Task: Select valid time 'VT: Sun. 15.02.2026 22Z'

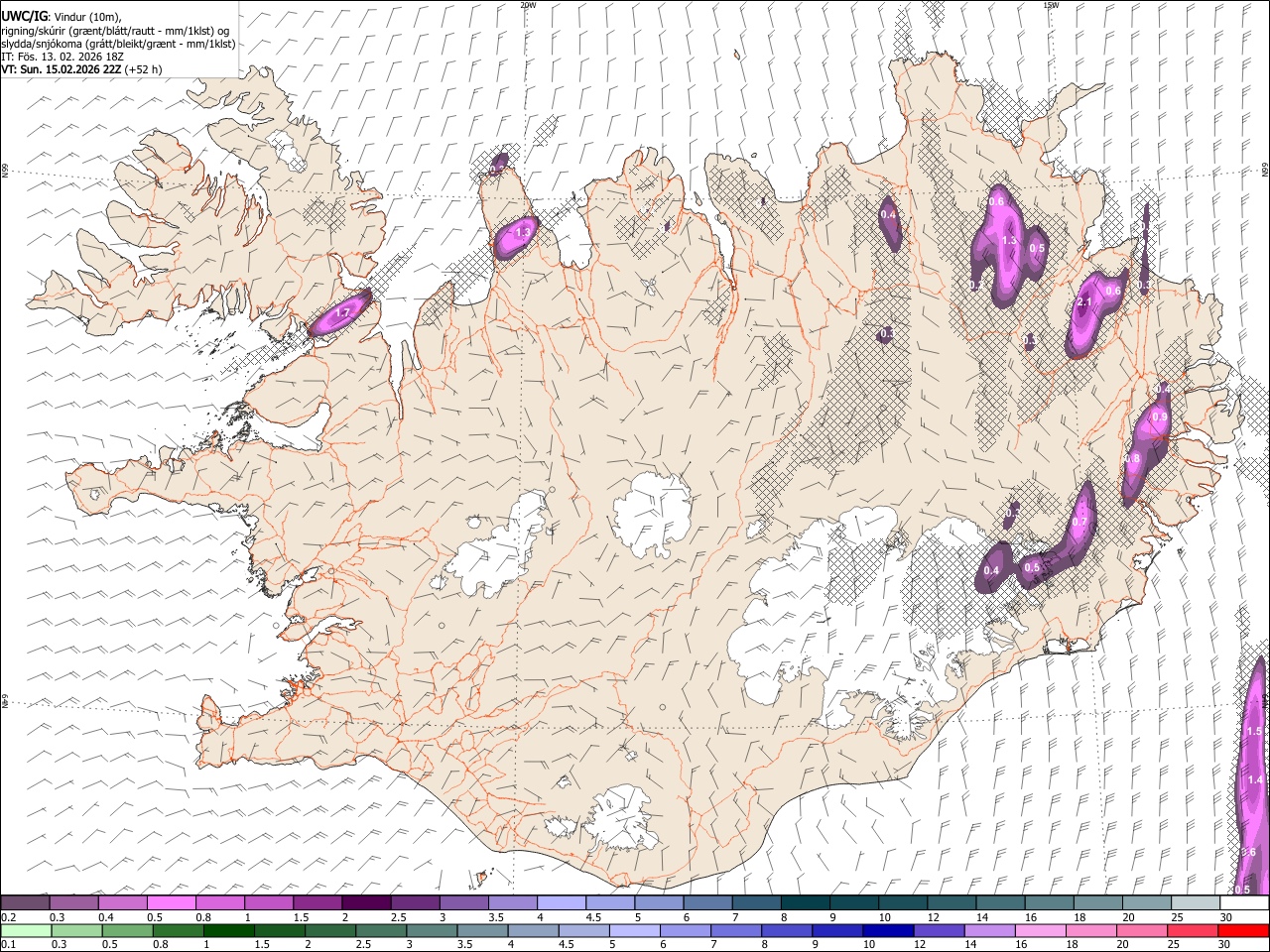Action: pos(62,69)
